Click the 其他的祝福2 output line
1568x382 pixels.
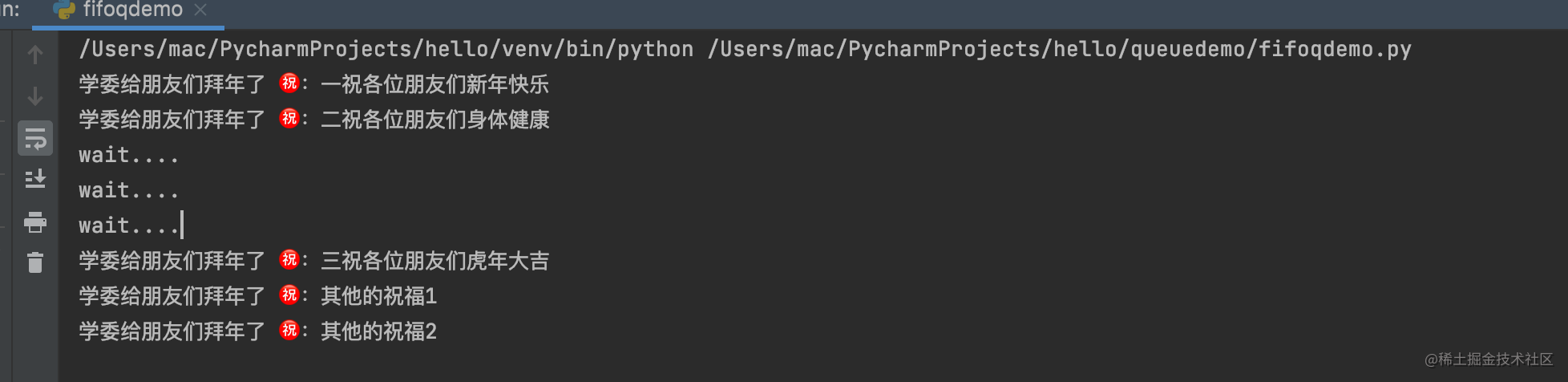(257, 331)
